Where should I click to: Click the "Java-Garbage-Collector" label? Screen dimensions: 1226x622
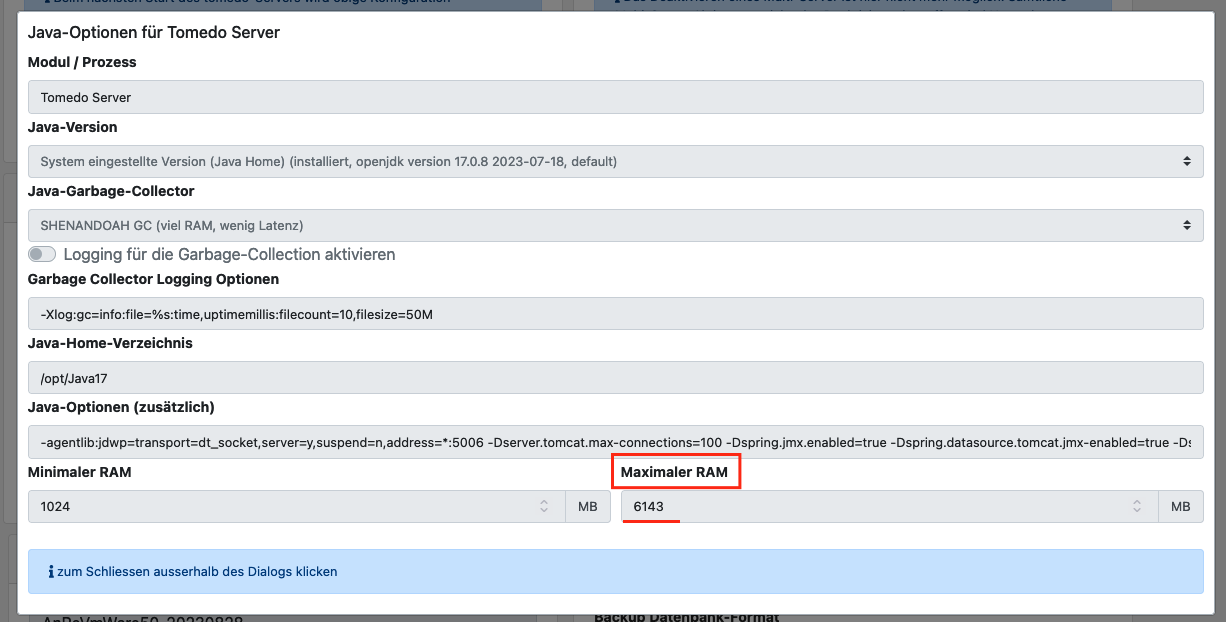pyautogui.click(x=111, y=191)
